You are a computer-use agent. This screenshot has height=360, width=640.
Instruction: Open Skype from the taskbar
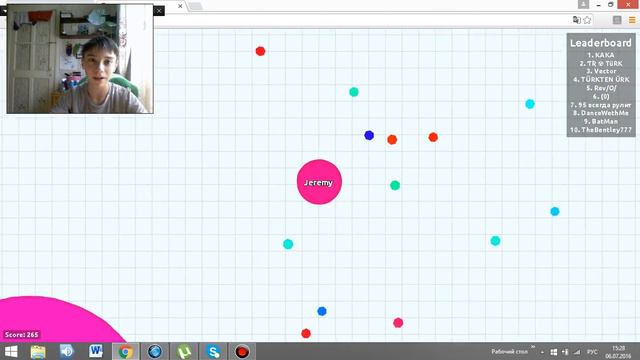(213, 351)
